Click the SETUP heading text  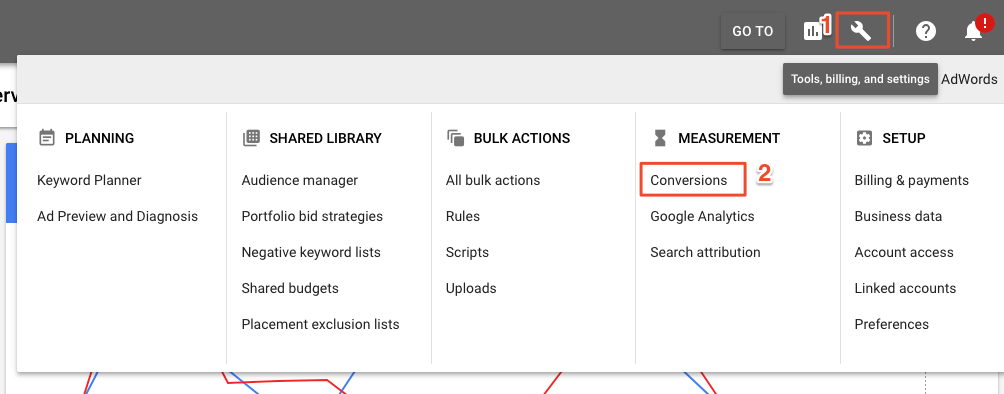coord(904,138)
